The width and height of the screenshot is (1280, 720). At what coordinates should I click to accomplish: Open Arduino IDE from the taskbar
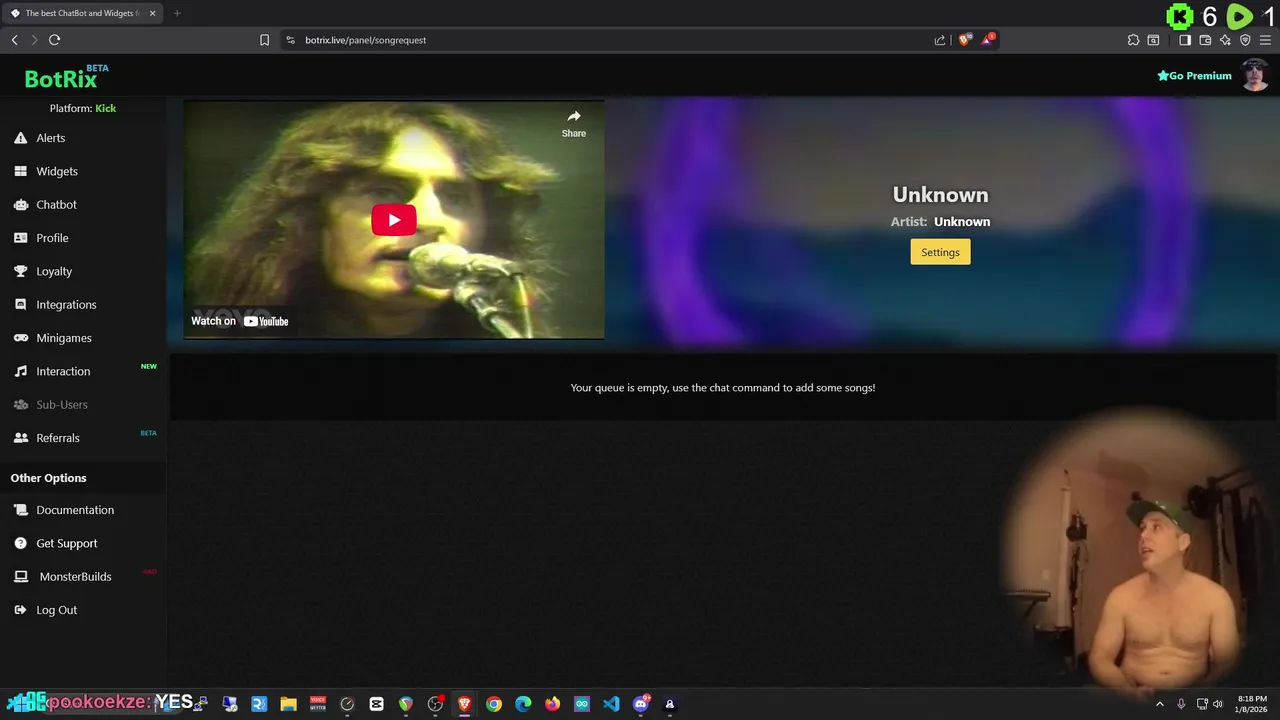[582, 704]
